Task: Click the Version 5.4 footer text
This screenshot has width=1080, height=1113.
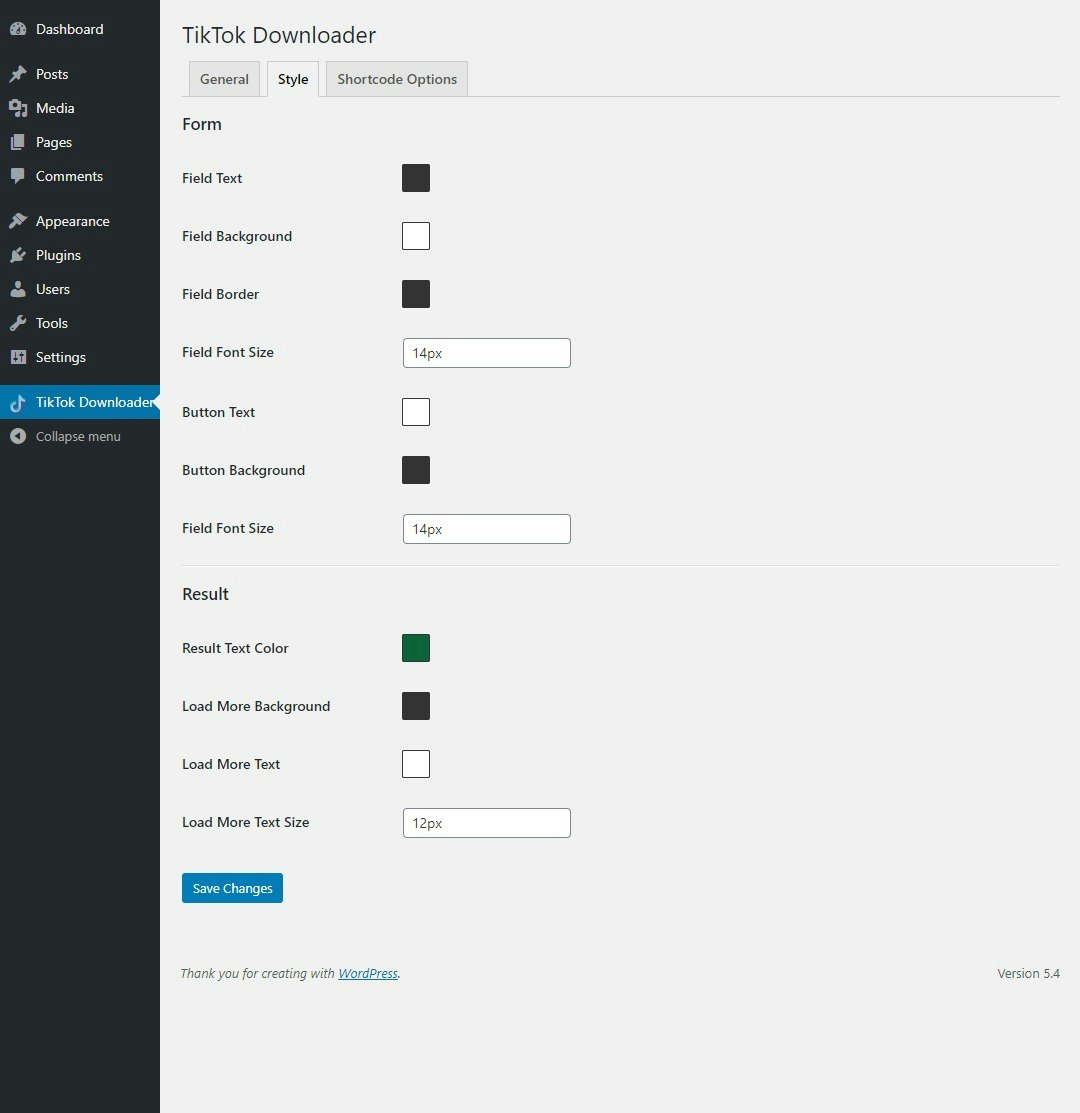Action: (1028, 973)
